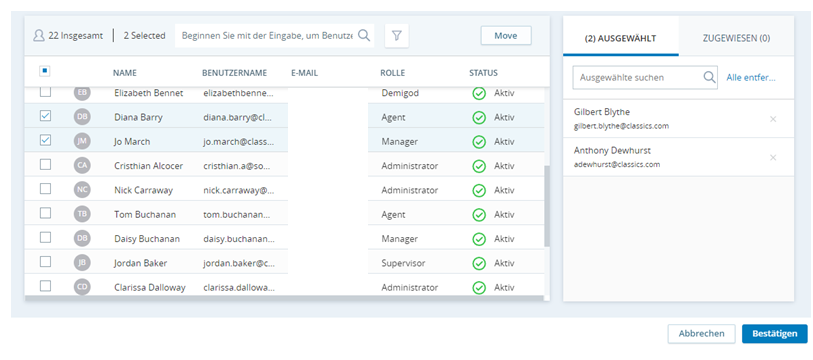Check Clarissa Dalloway's checkbox
This screenshot has width=813, height=360.
pos(46,286)
